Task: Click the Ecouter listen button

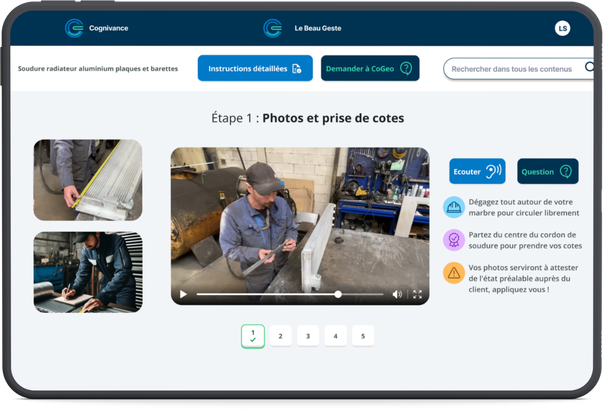Action: [477, 171]
